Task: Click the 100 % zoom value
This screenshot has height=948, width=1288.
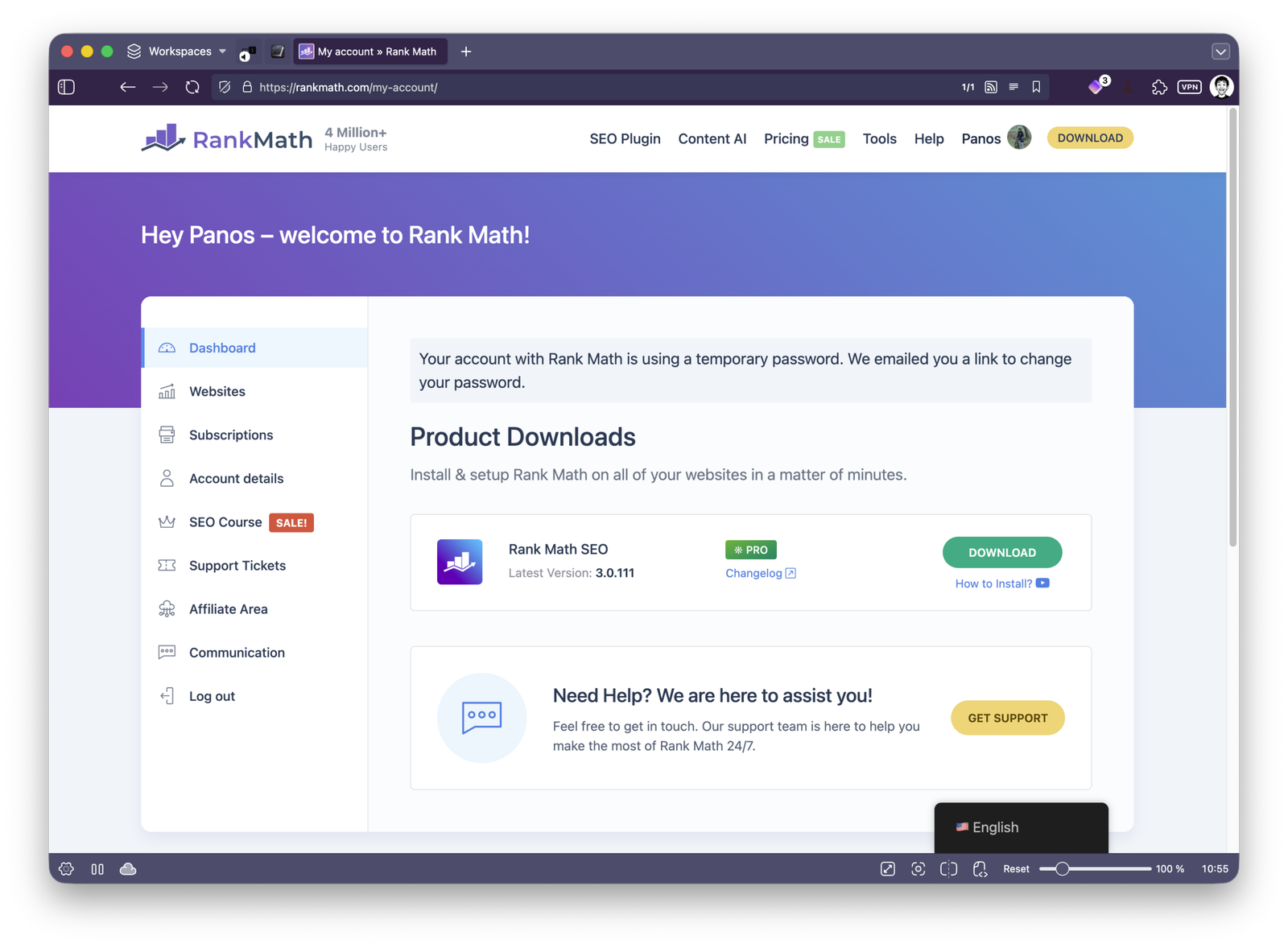Action: click(x=1170, y=869)
